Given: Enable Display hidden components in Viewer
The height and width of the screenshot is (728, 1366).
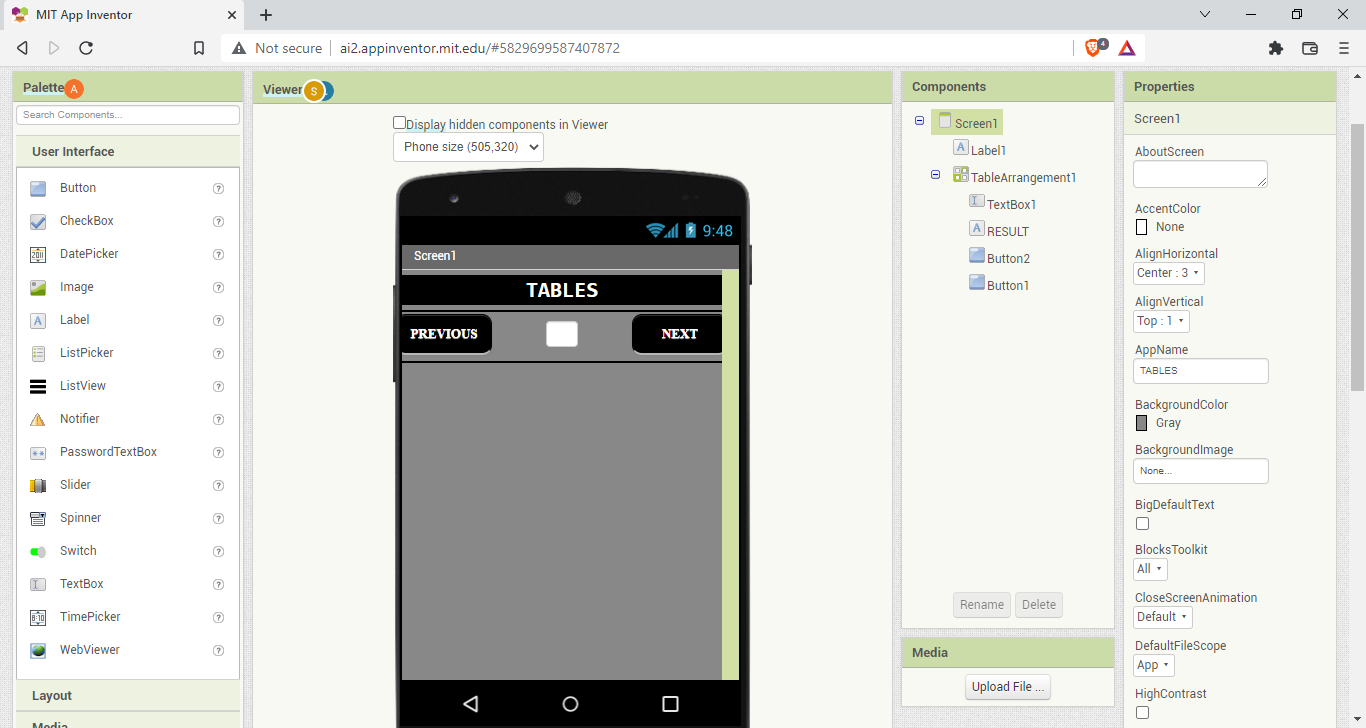Looking at the screenshot, I should (400, 123).
